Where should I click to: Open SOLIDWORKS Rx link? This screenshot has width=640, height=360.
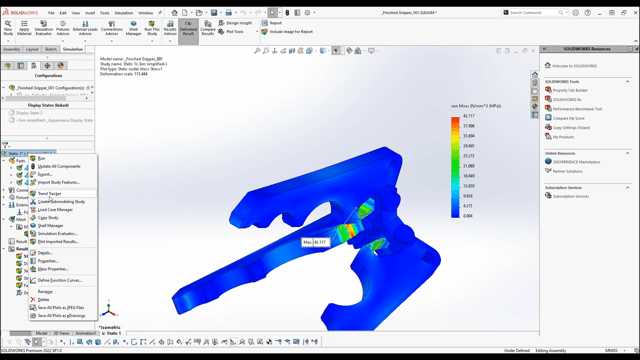pyautogui.click(x=567, y=100)
